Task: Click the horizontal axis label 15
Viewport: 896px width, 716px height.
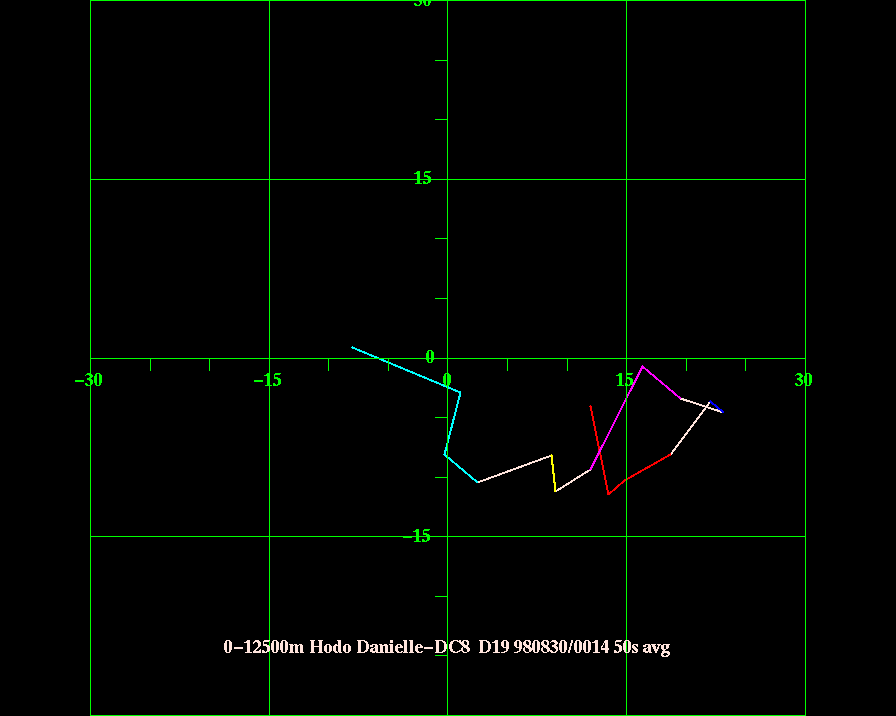Action: (625, 379)
